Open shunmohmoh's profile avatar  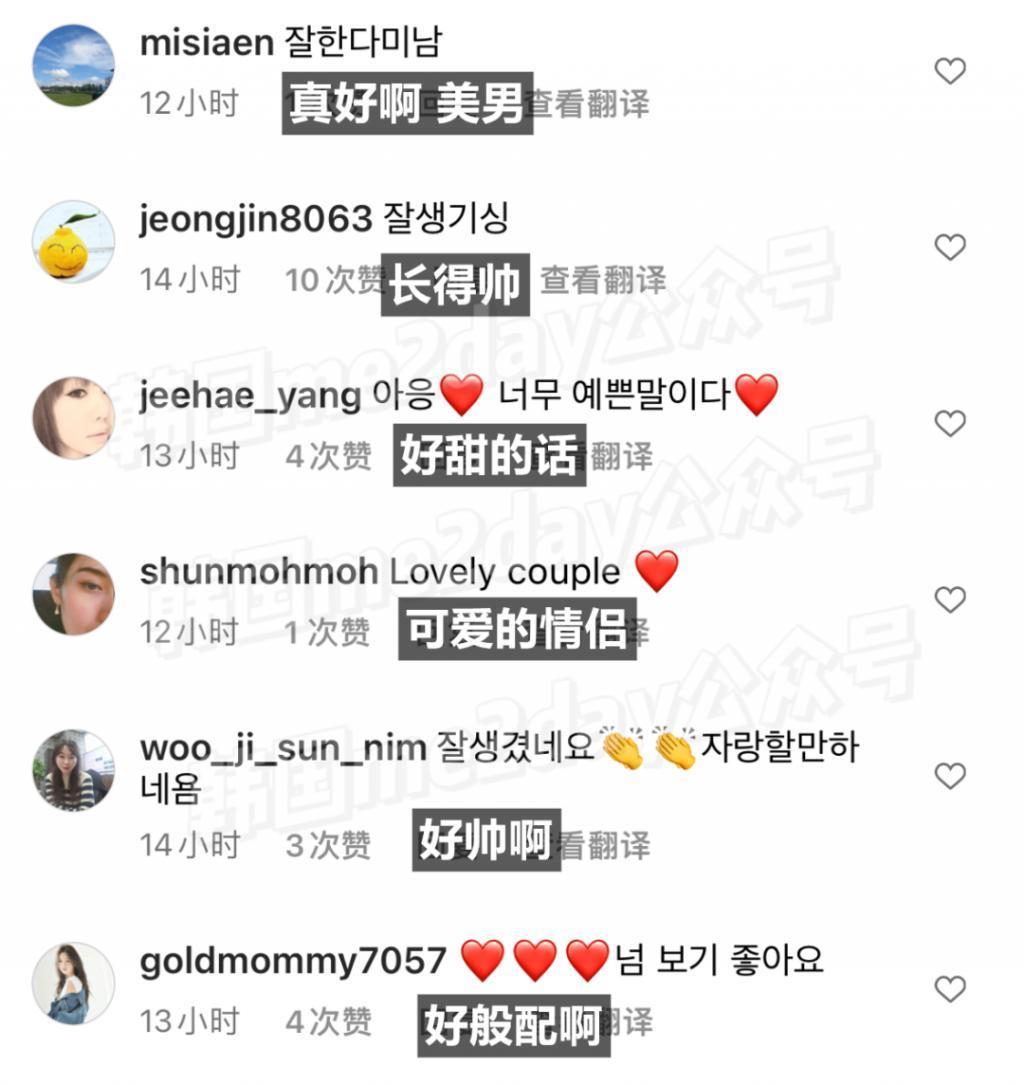74,594
